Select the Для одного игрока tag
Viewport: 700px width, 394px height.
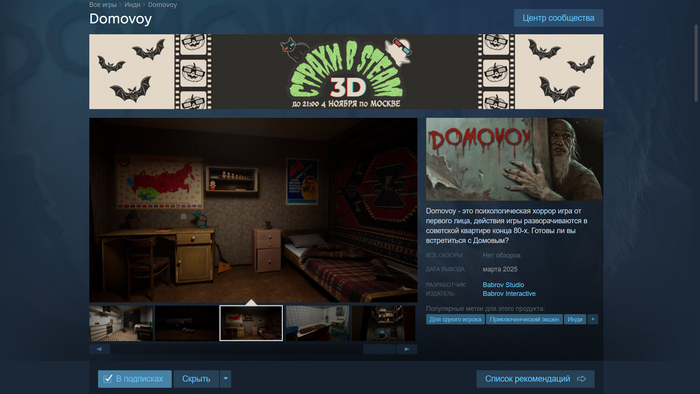click(455, 319)
